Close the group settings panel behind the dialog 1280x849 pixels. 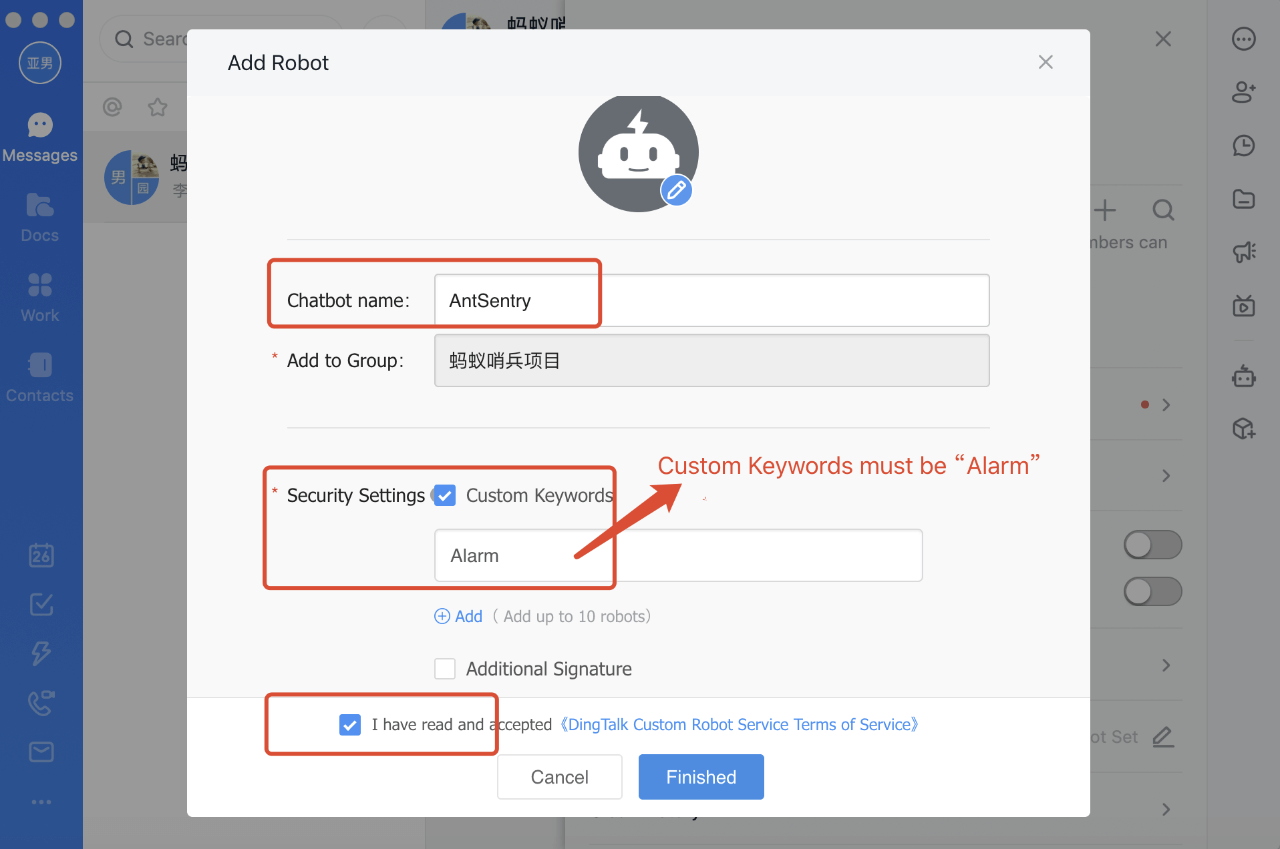click(x=1163, y=39)
